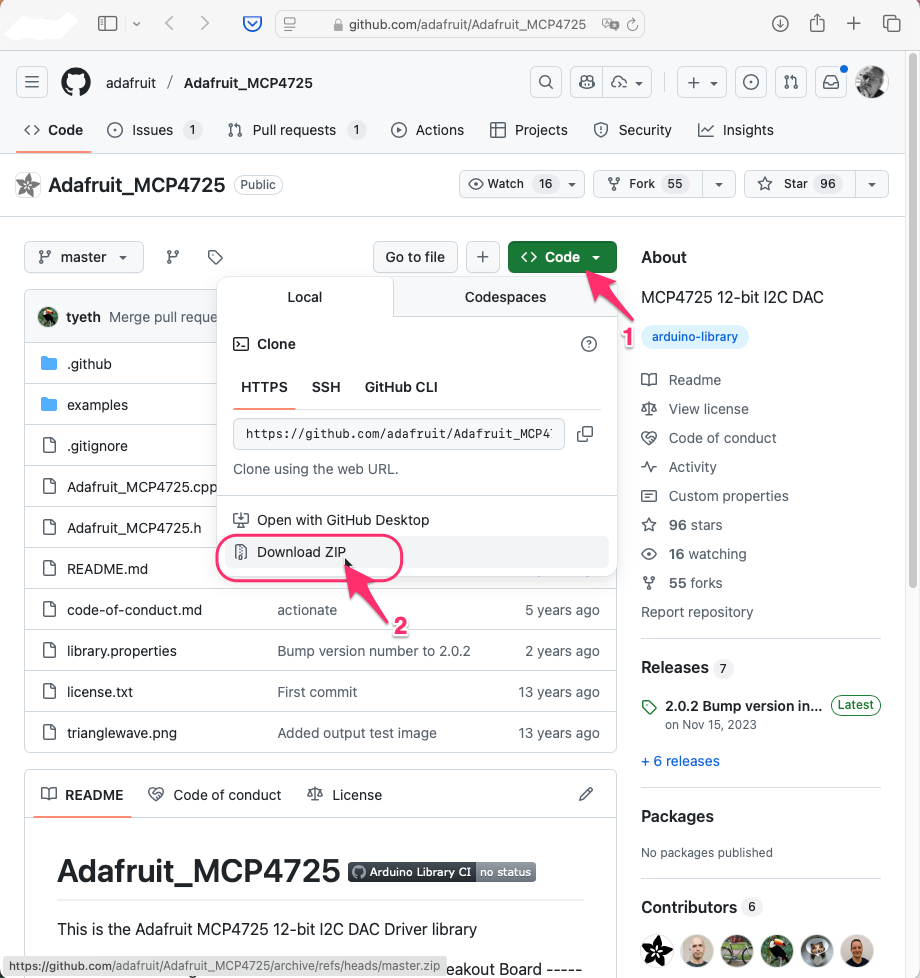Open the trianglewave.png file

122,733
